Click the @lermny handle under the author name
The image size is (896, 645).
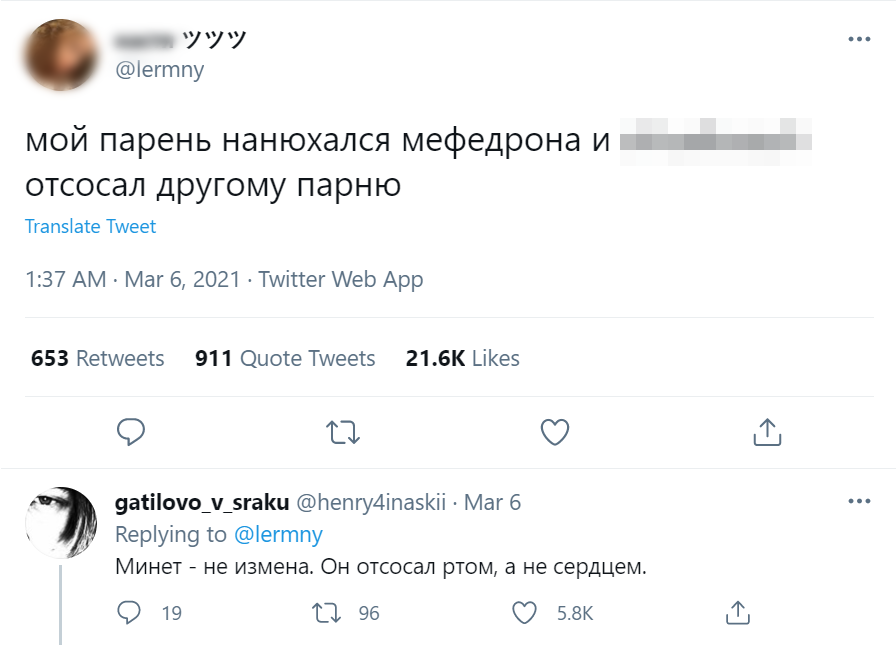click(x=160, y=70)
